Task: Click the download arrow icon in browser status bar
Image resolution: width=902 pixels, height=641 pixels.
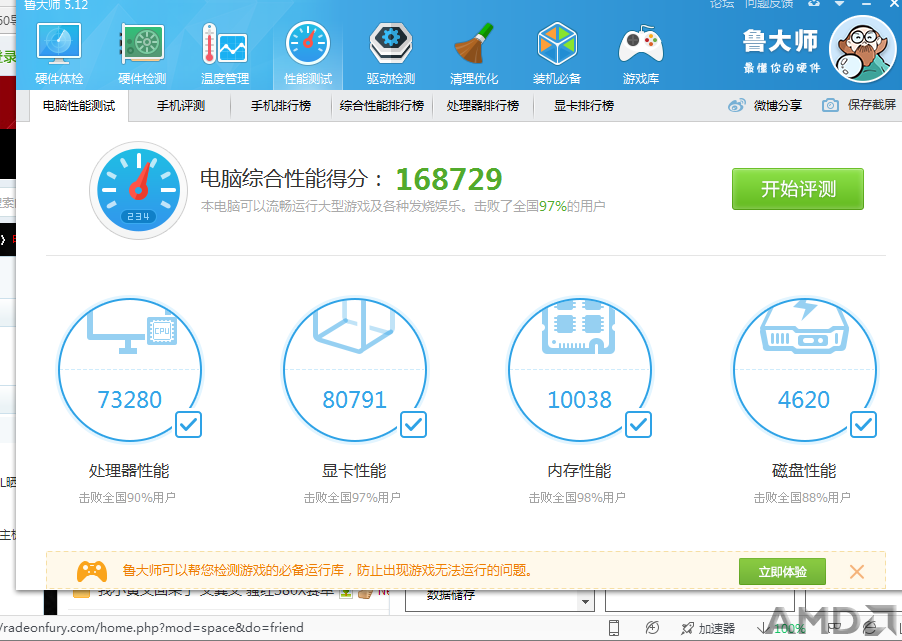Action: pyautogui.click(x=765, y=628)
